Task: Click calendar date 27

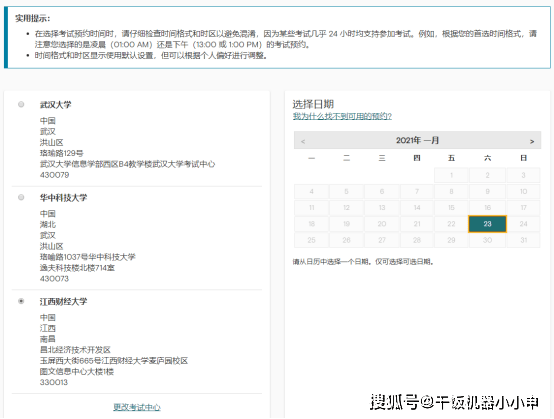Action: 382,240
